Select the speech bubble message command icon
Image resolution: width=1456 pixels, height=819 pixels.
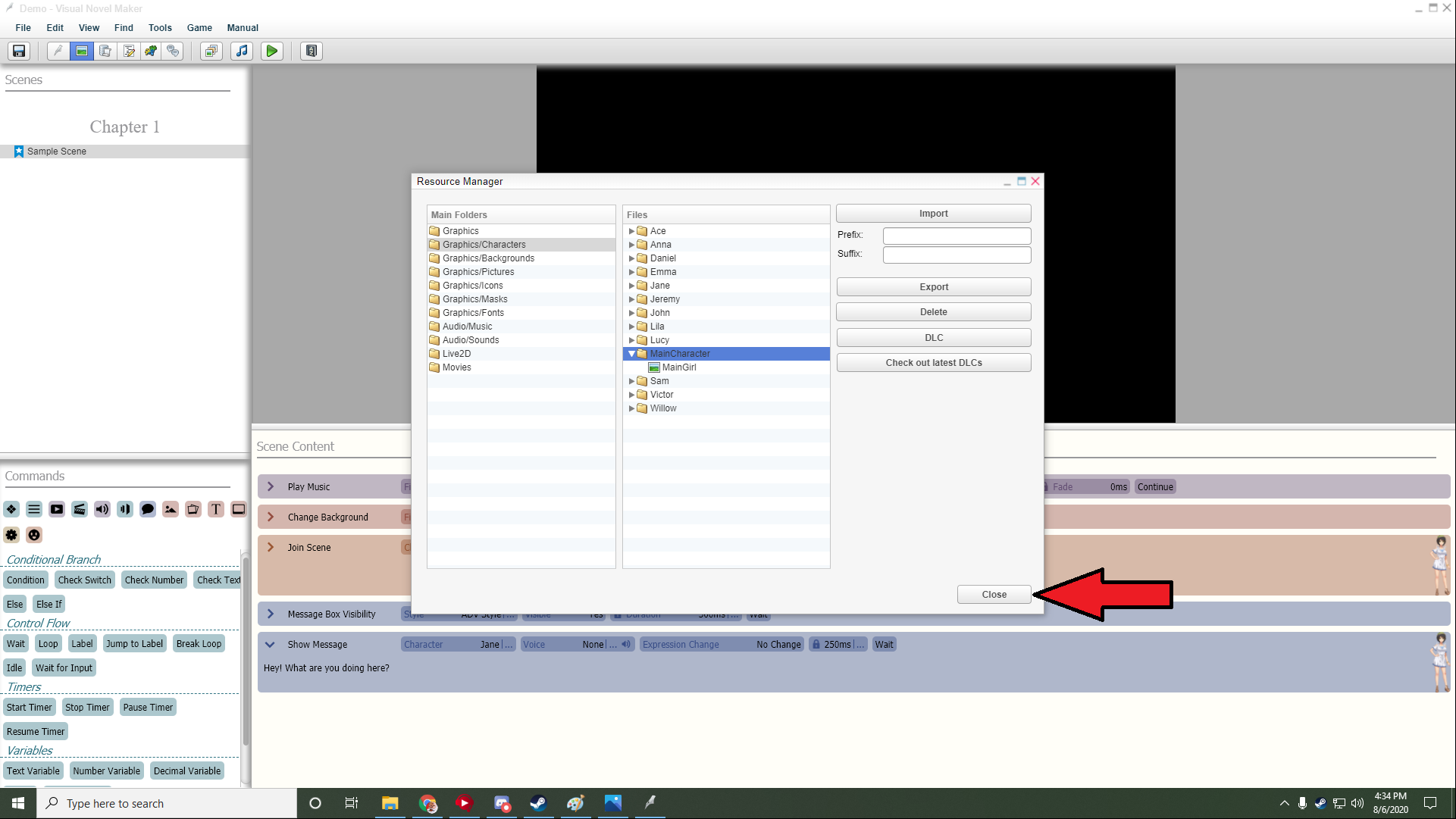pyautogui.click(x=148, y=509)
